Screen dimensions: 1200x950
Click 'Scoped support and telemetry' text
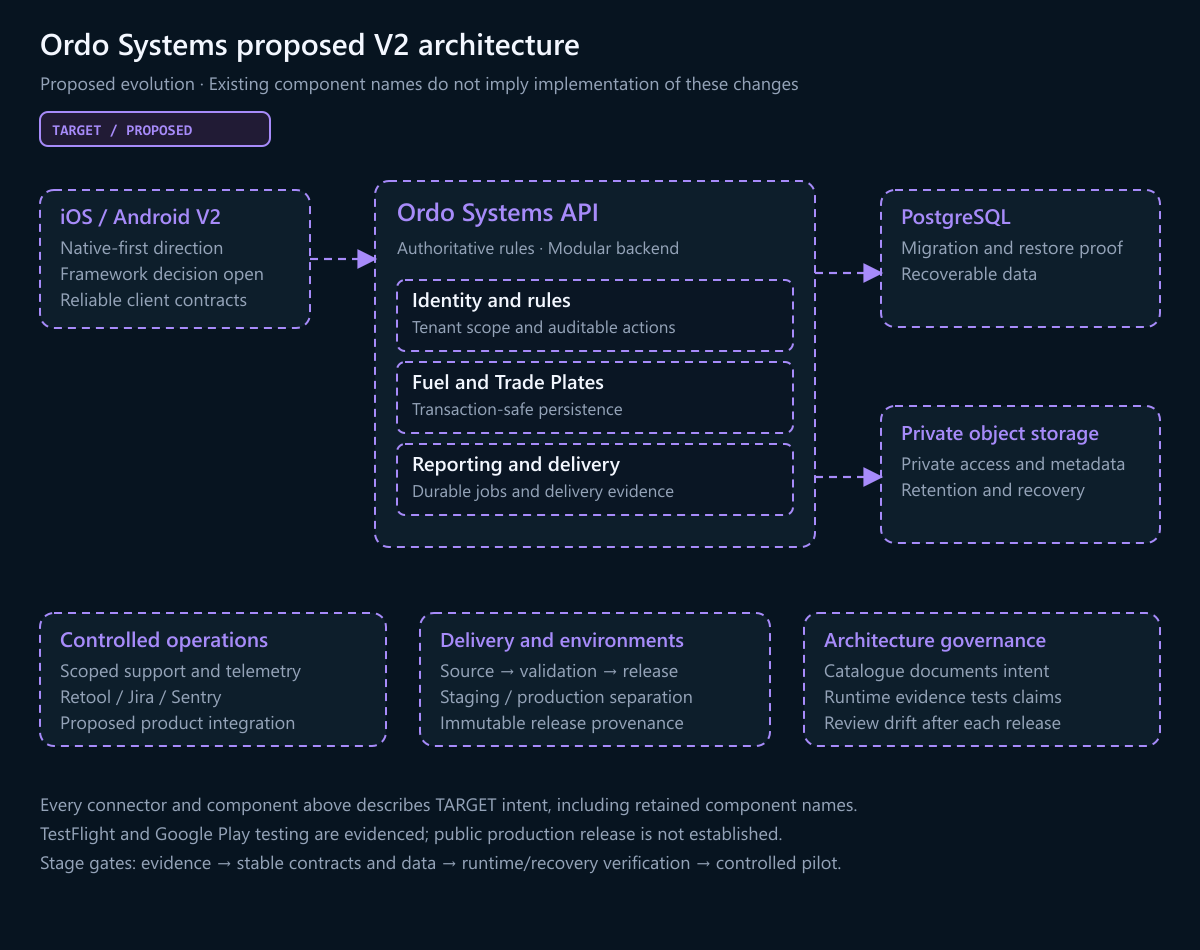coord(180,671)
